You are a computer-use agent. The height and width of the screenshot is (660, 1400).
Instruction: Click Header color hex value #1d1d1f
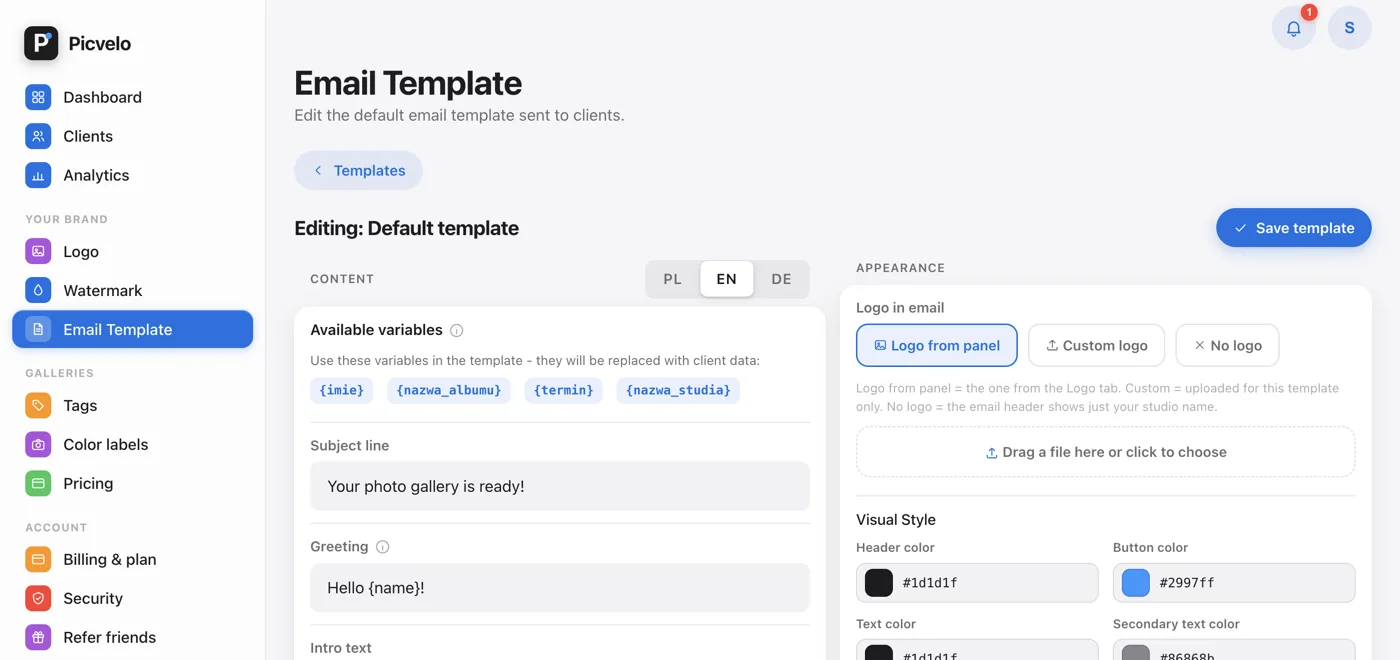(x=931, y=583)
